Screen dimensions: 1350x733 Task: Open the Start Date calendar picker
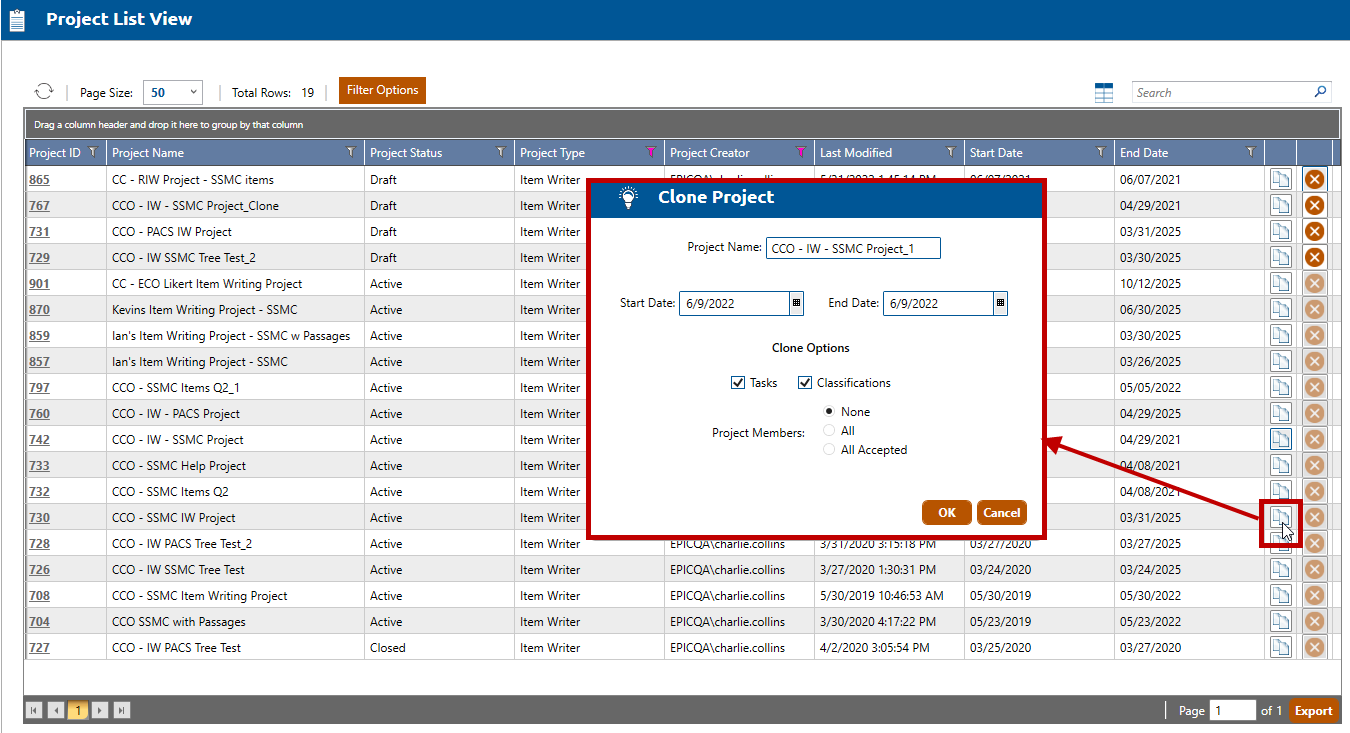pyautogui.click(x=796, y=303)
